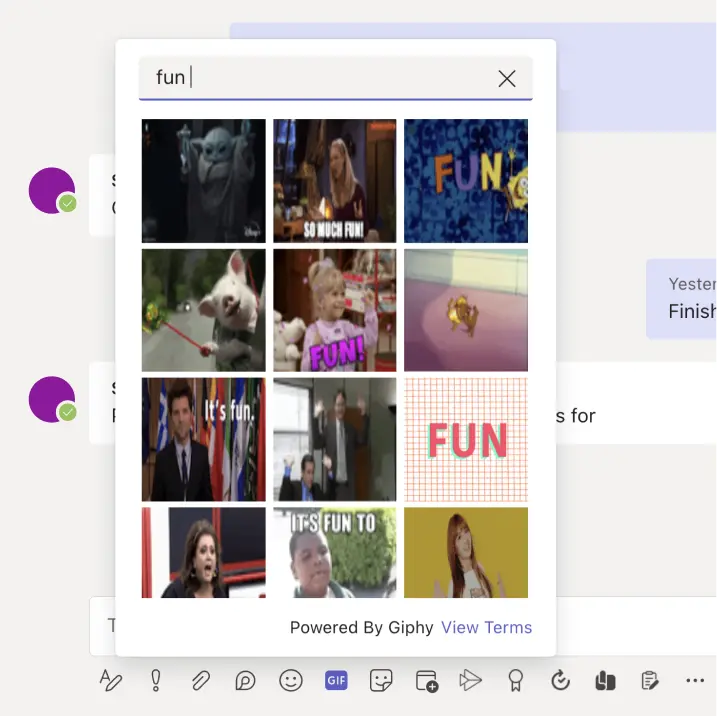
Task: Open more messaging extensions ellipsis
Action: tap(695, 681)
